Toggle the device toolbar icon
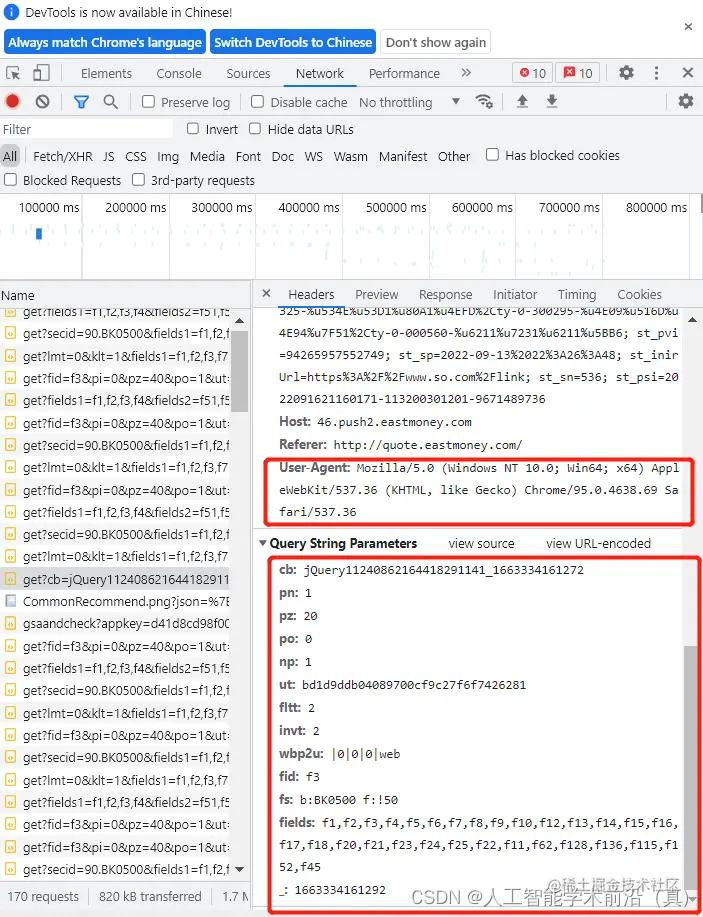703x917 pixels. click(41, 73)
